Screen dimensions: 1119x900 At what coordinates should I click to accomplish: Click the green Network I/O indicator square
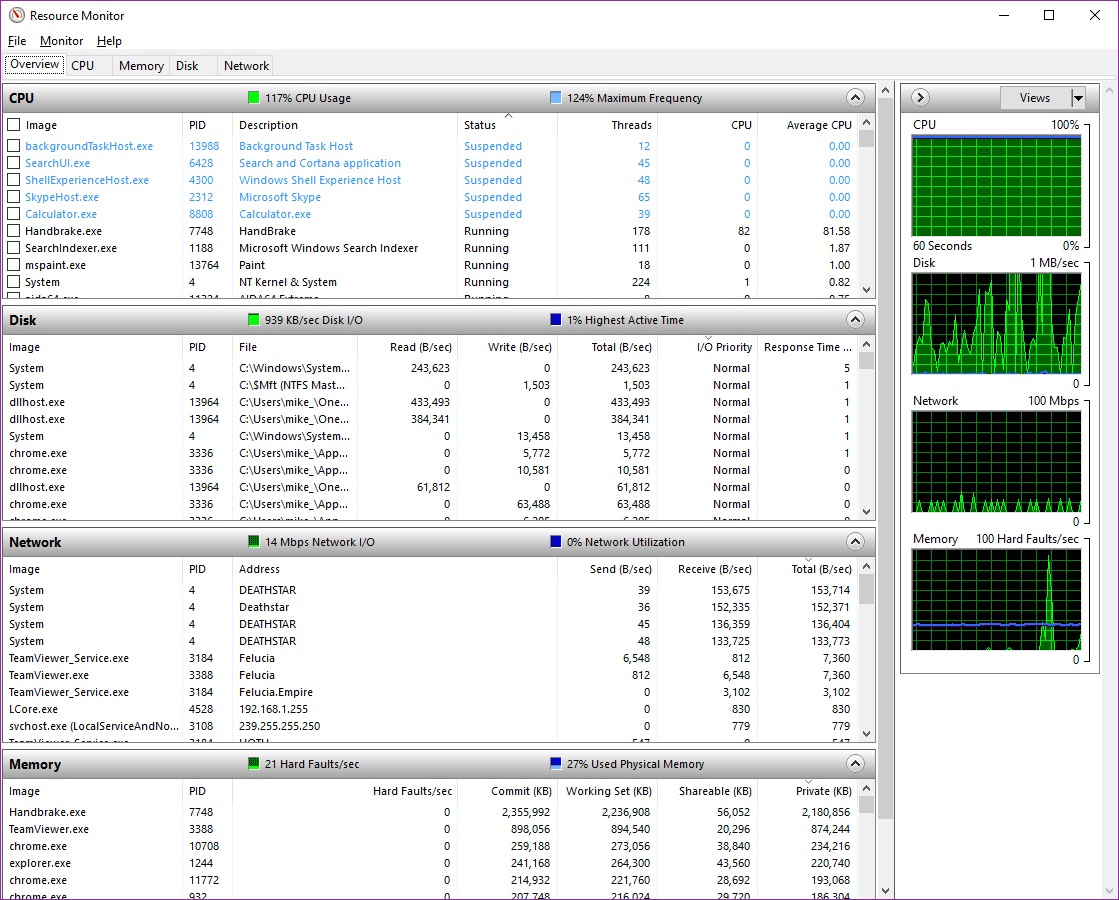(x=254, y=542)
